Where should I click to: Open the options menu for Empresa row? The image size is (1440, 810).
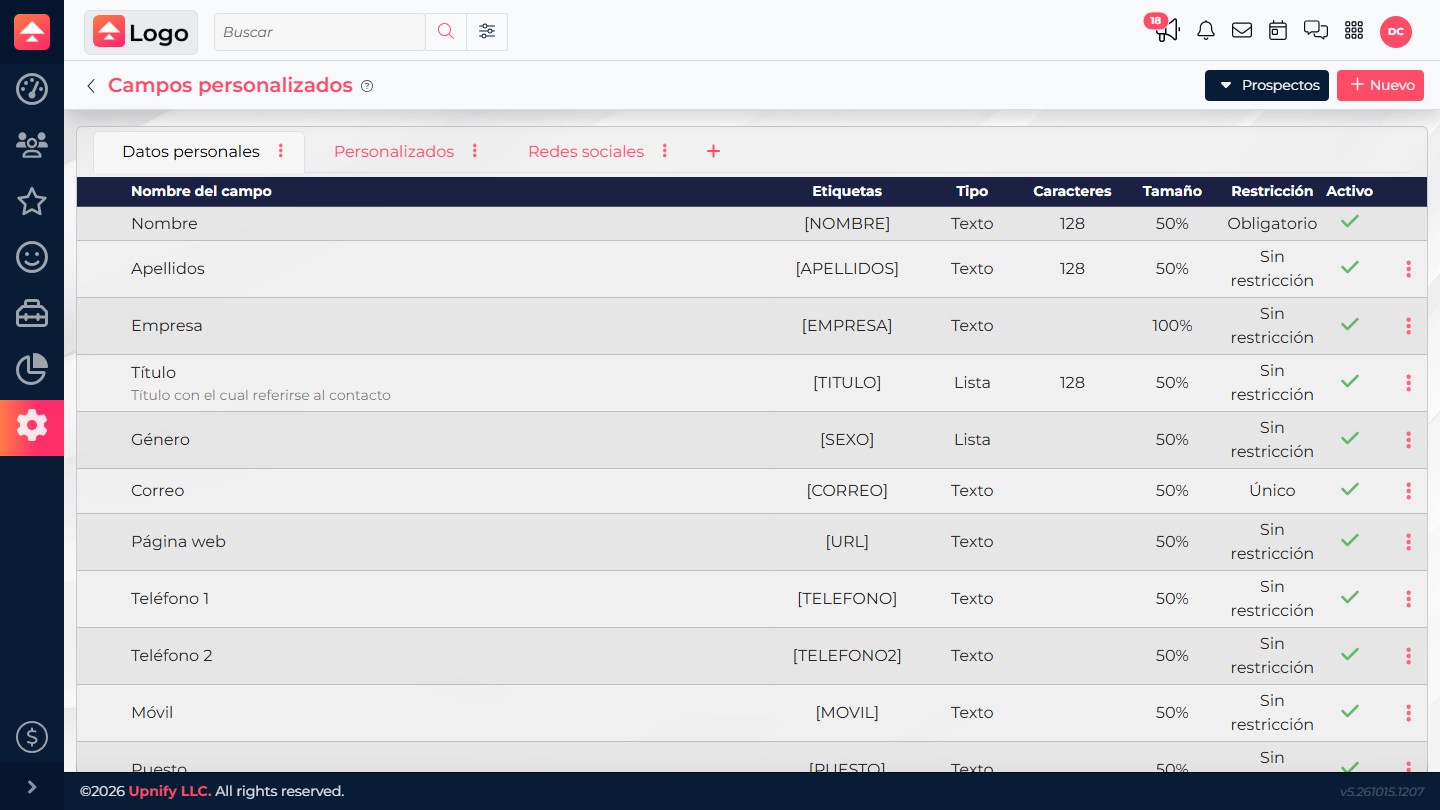point(1408,326)
